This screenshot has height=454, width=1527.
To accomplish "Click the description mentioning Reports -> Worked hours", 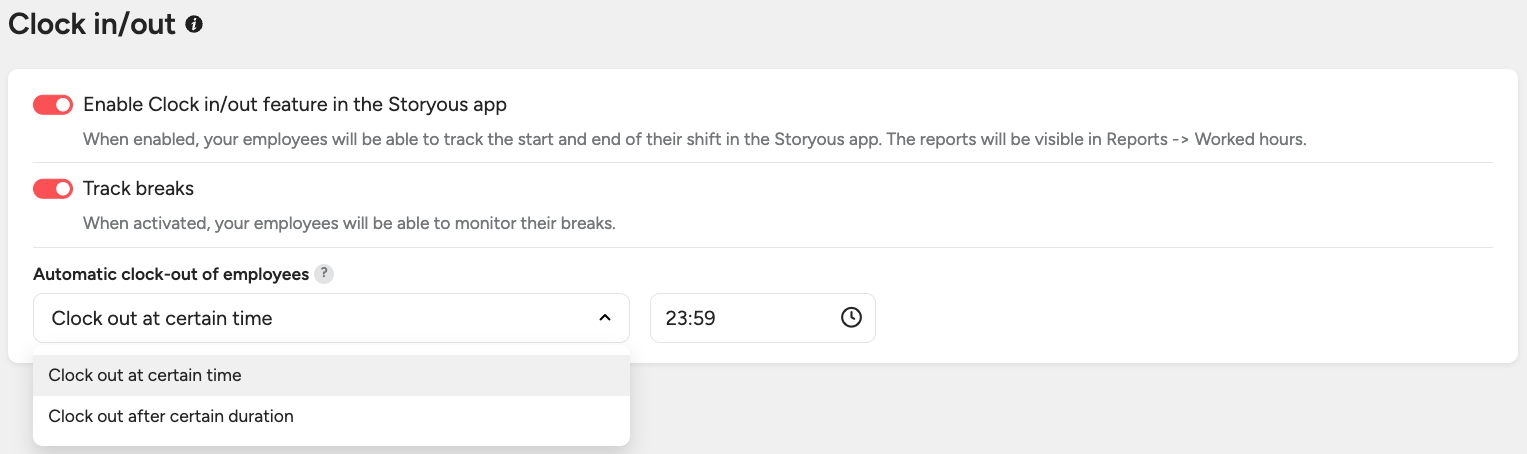I will (x=694, y=139).
